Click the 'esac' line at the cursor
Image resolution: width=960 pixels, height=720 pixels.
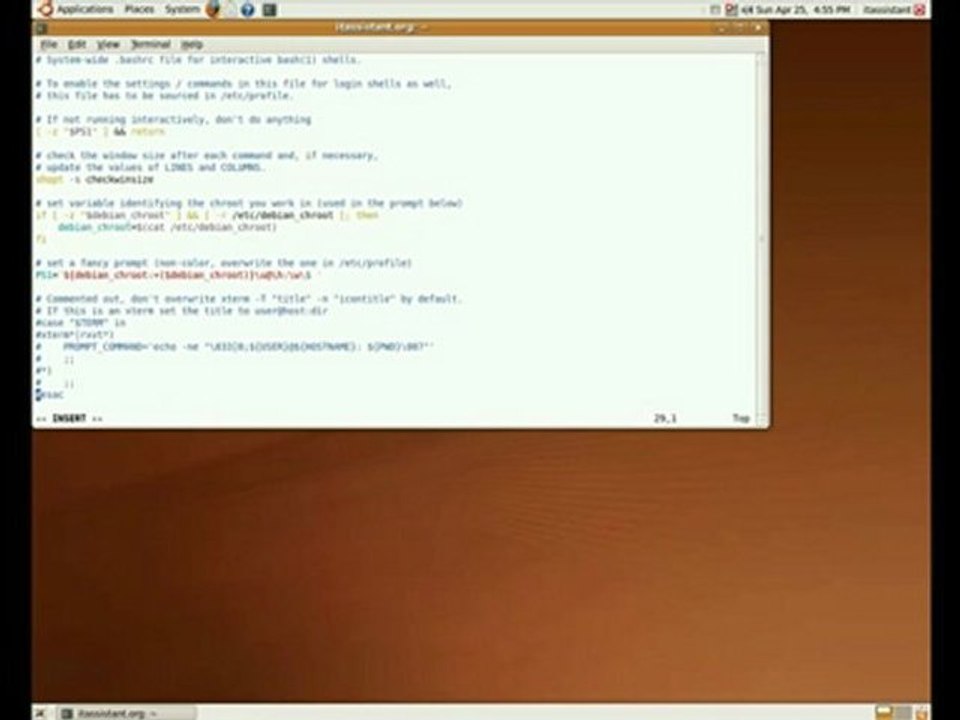(x=50, y=395)
